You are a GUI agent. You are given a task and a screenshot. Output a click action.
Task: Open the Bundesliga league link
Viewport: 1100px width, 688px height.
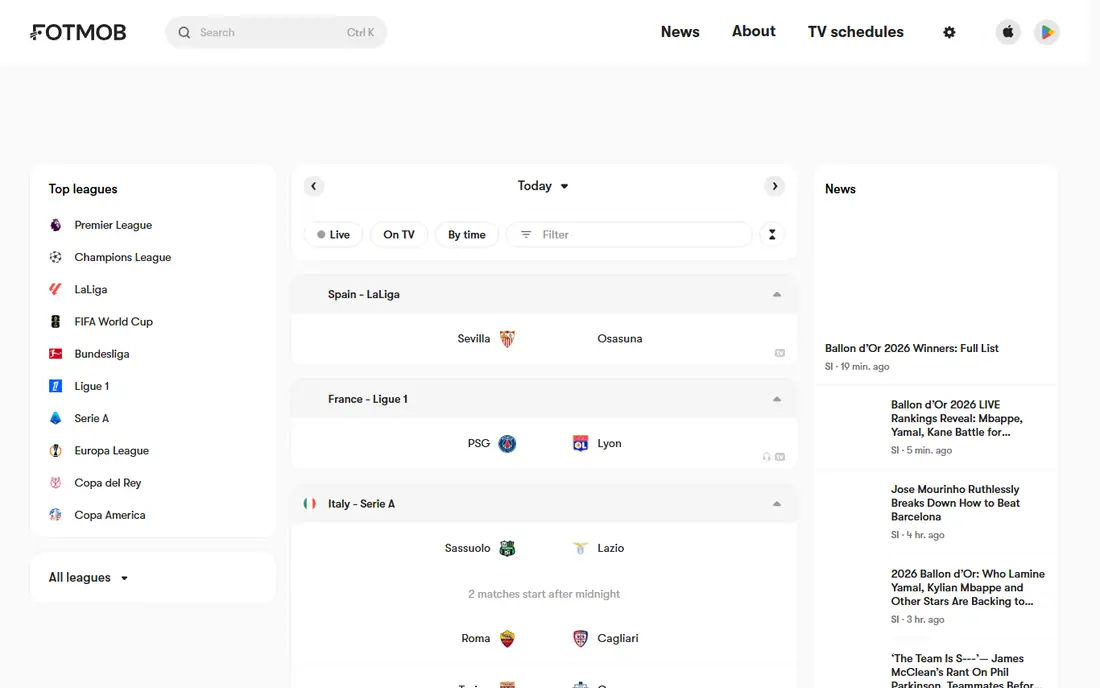click(x=102, y=354)
